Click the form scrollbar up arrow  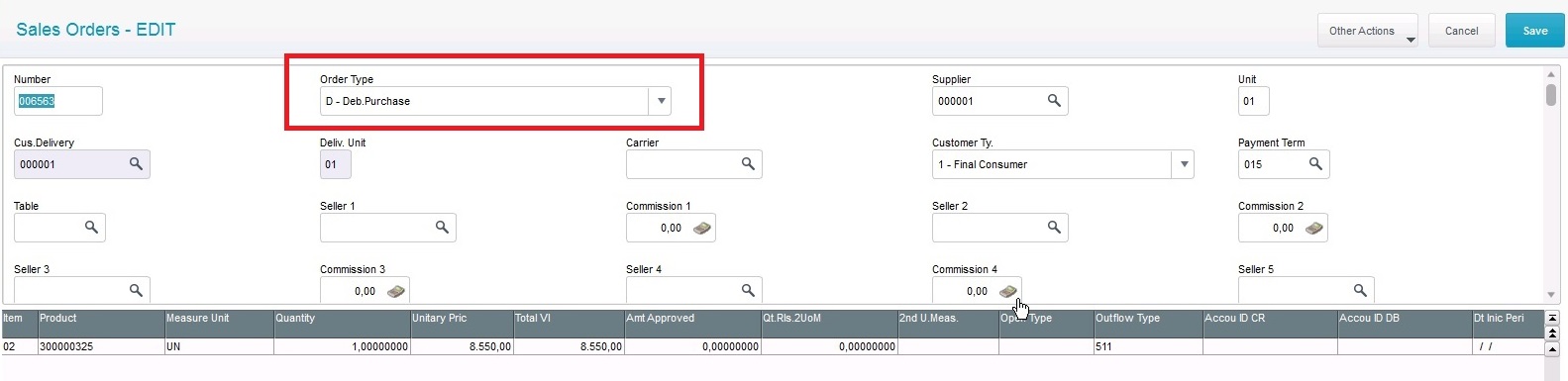point(1551,74)
